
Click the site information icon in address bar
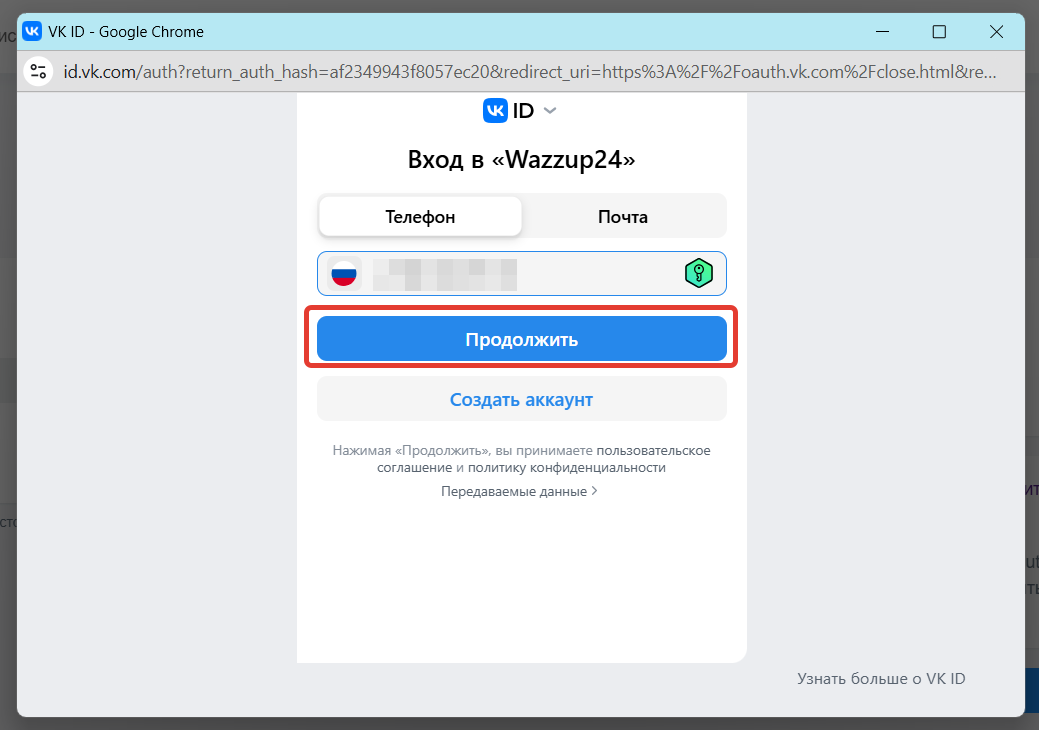(38, 72)
